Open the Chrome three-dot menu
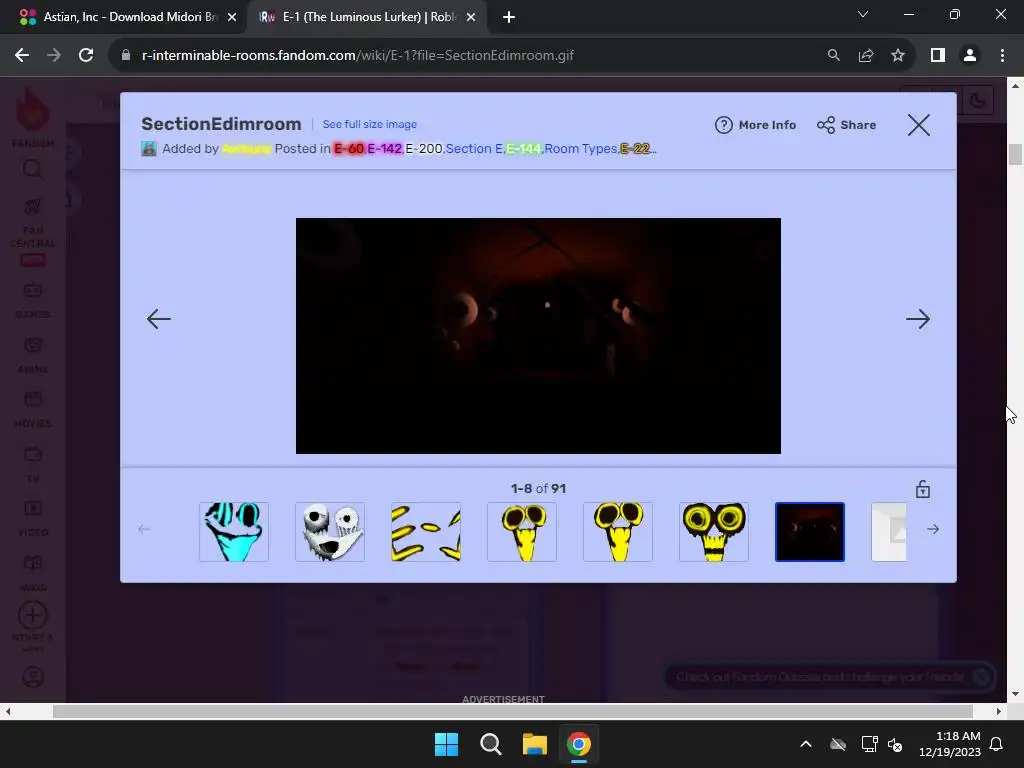 coord(1002,56)
